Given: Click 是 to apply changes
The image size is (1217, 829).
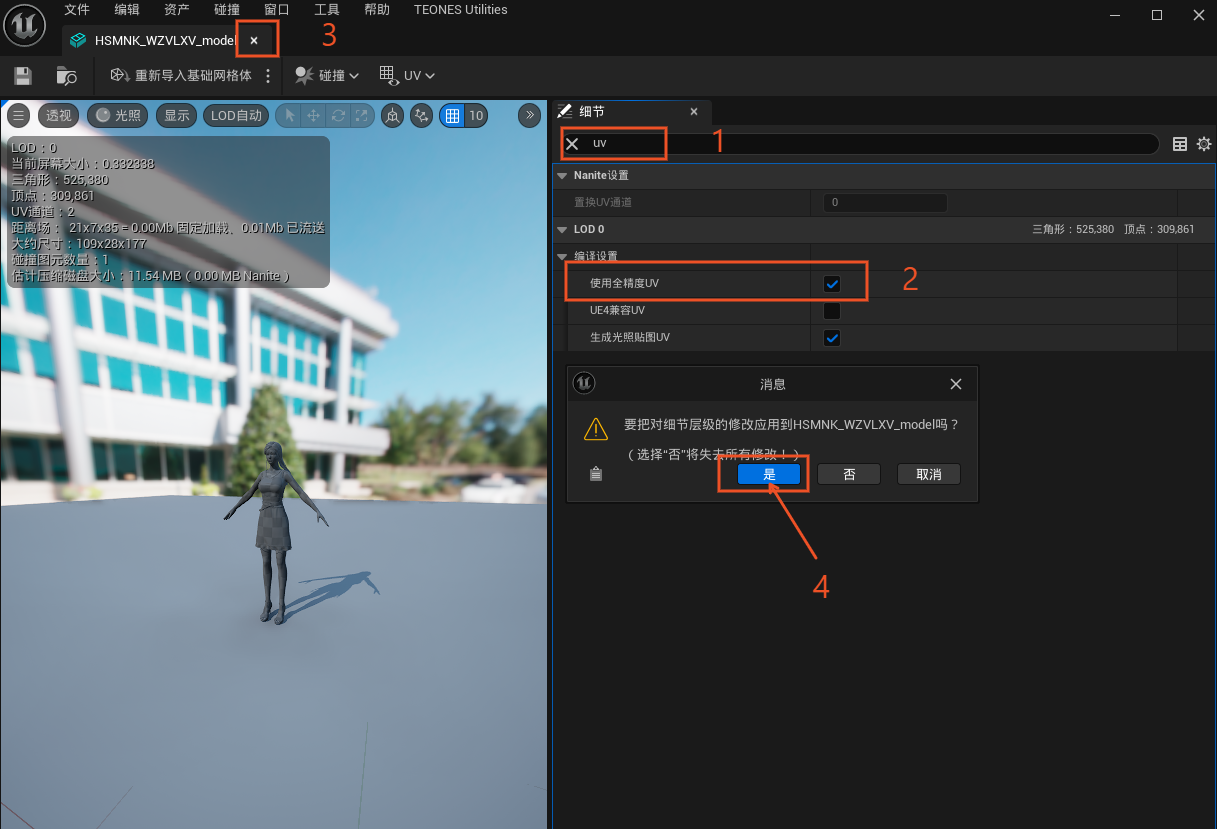Looking at the screenshot, I should pos(769,474).
